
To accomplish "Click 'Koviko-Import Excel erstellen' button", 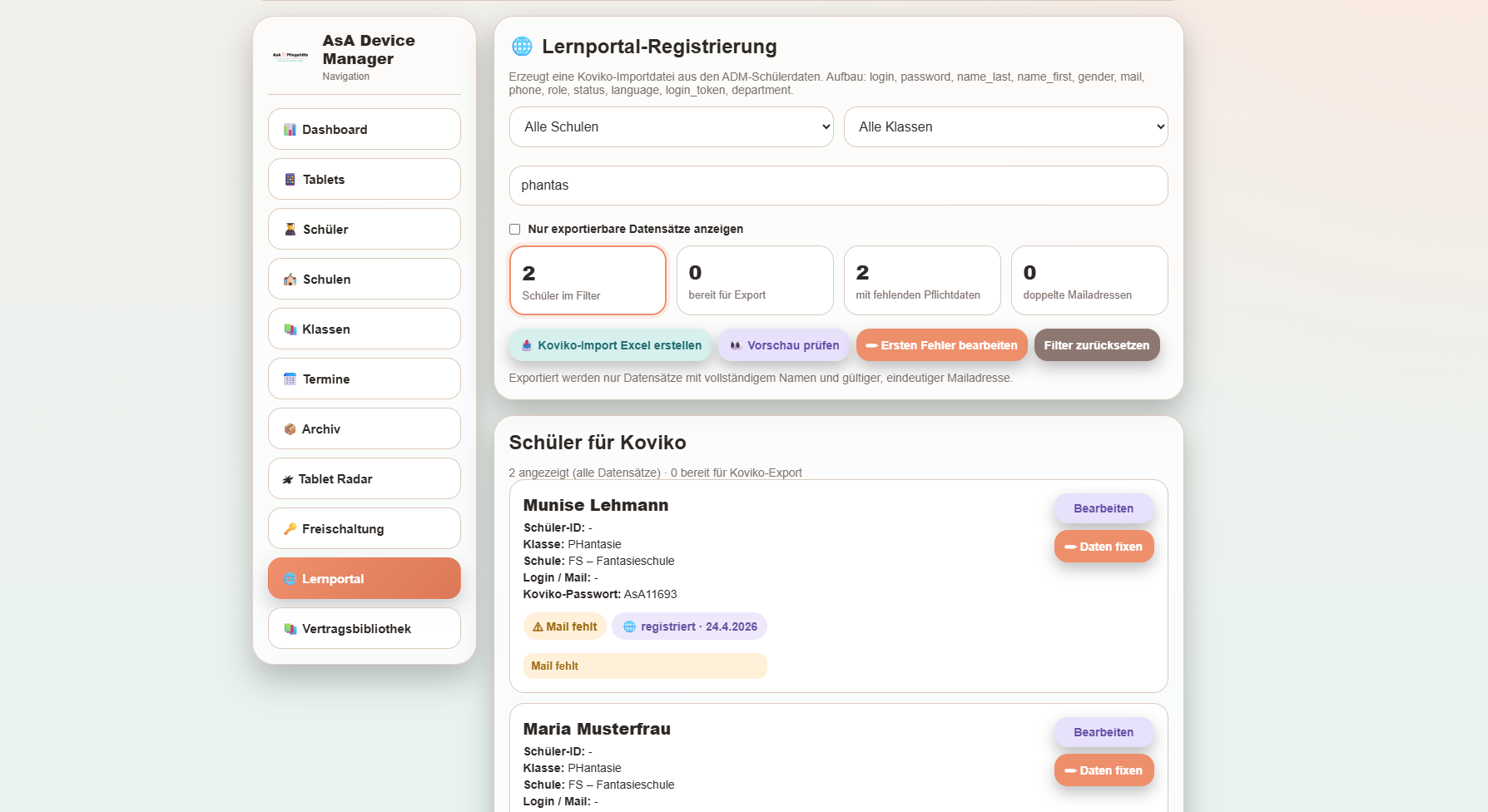I will click(611, 345).
